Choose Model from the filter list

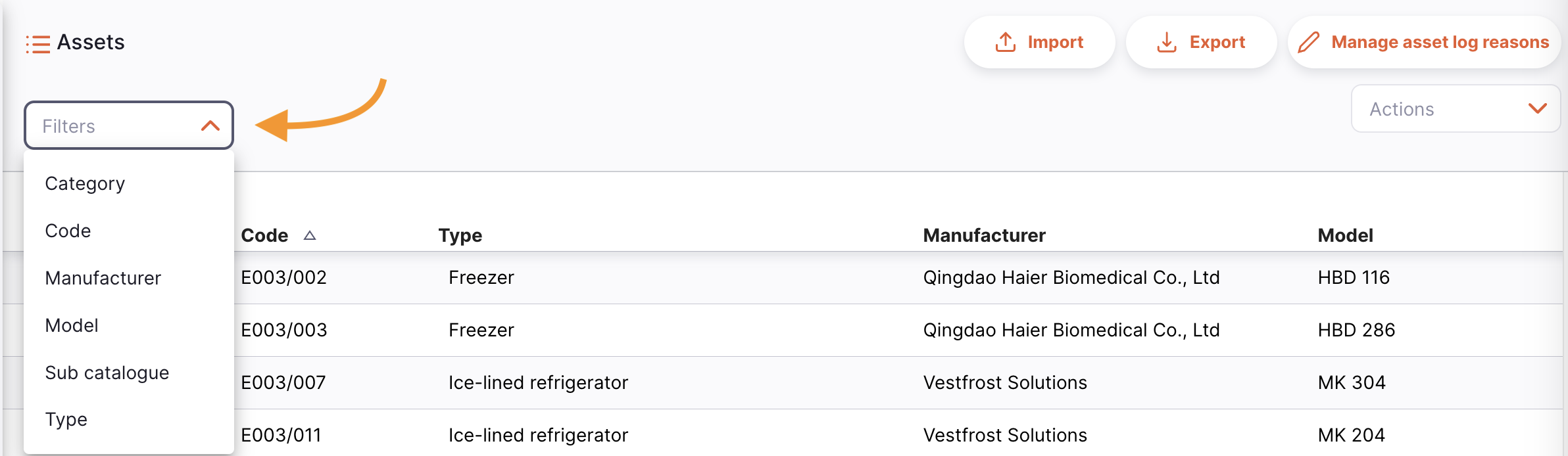coord(72,325)
